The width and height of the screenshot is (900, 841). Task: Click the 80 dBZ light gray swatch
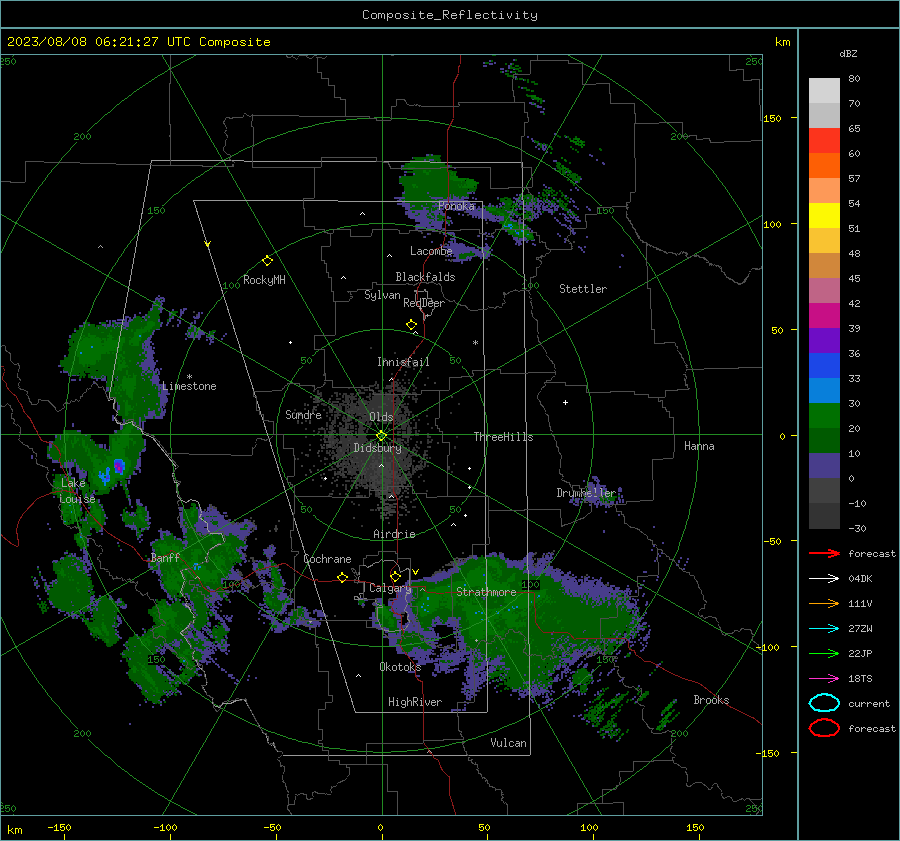pos(824,90)
